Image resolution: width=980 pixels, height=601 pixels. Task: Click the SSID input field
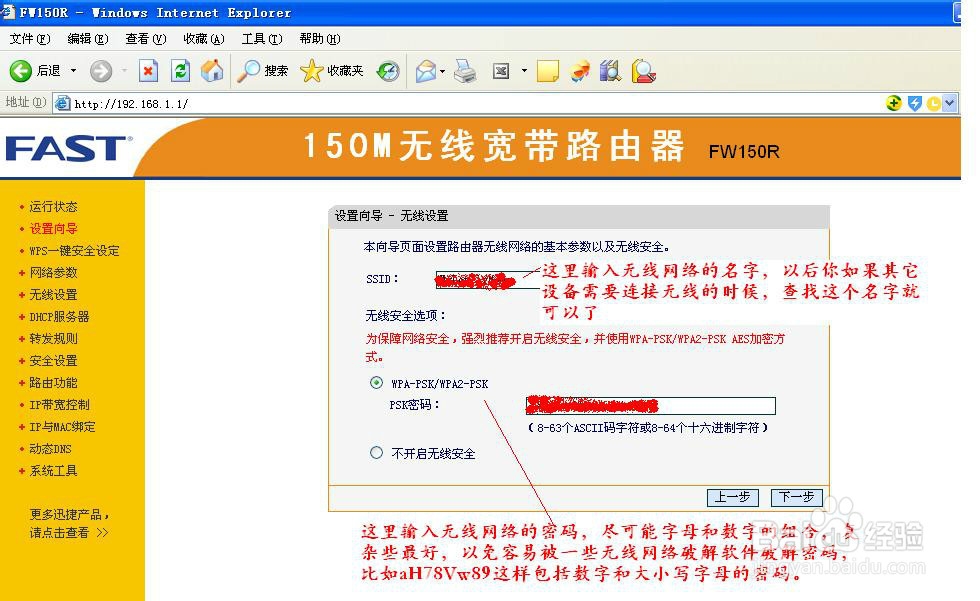[x=488, y=280]
